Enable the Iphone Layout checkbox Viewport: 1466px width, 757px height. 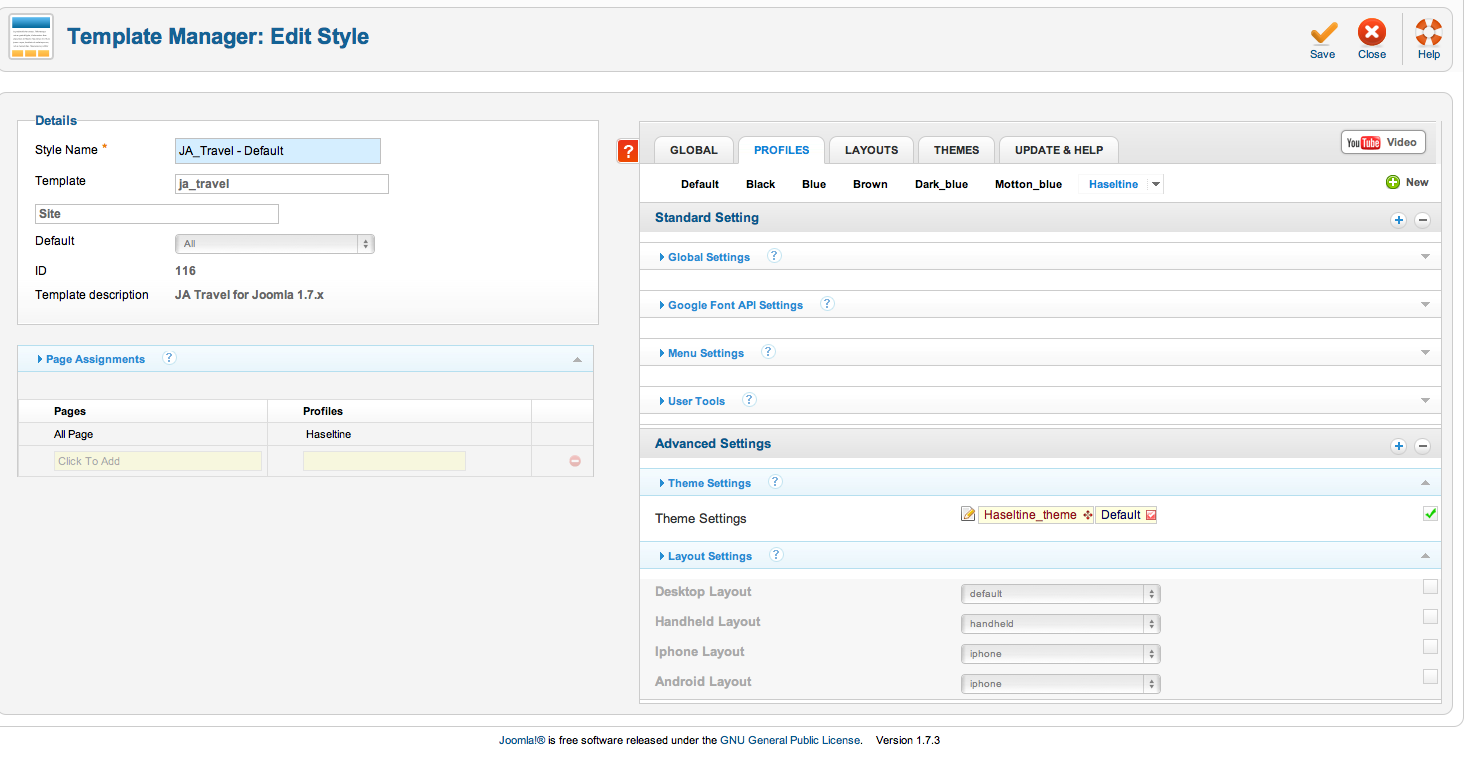pyautogui.click(x=1430, y=647)
